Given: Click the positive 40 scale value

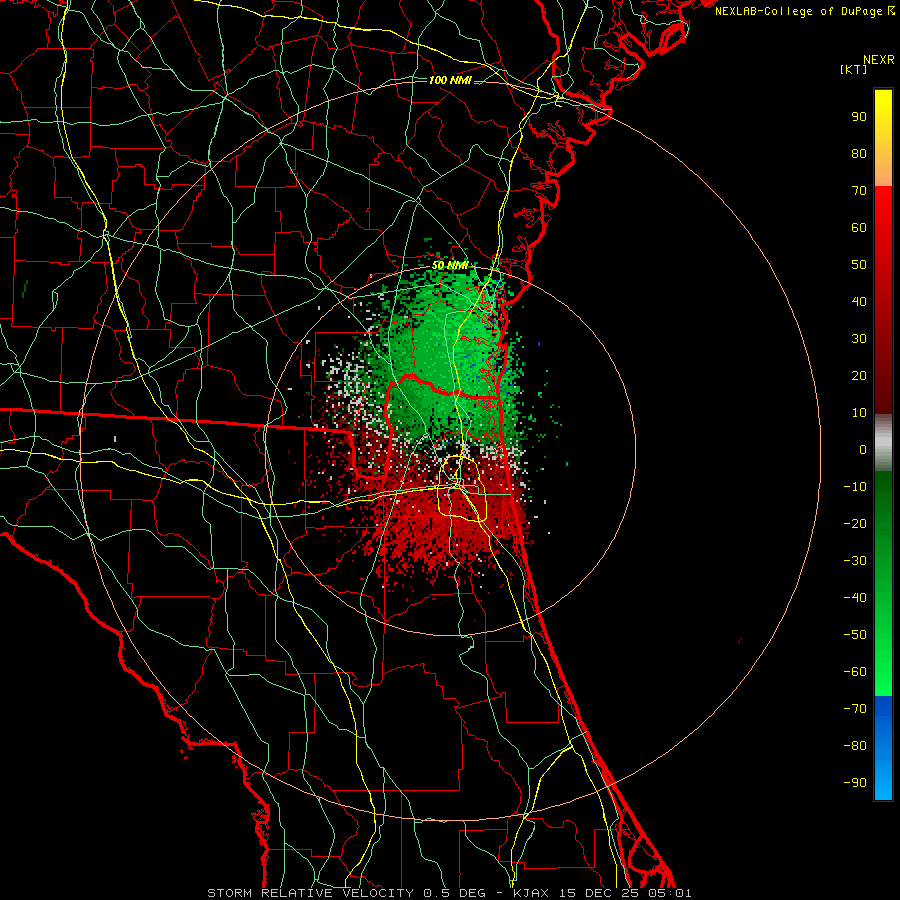Looking at the screenshot, I should (x=859, y=302).
